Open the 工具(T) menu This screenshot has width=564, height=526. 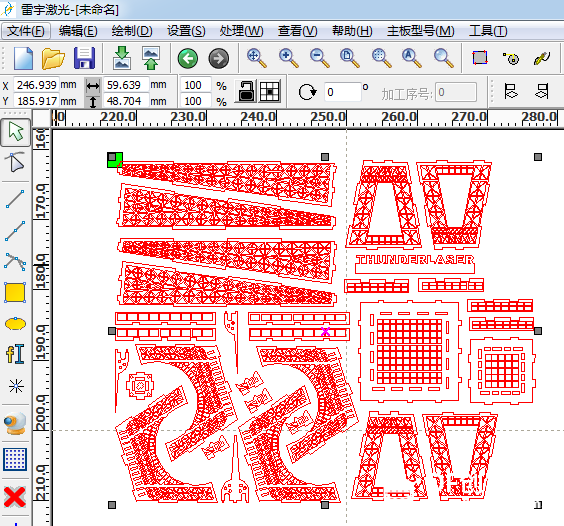tap(488, 31)
